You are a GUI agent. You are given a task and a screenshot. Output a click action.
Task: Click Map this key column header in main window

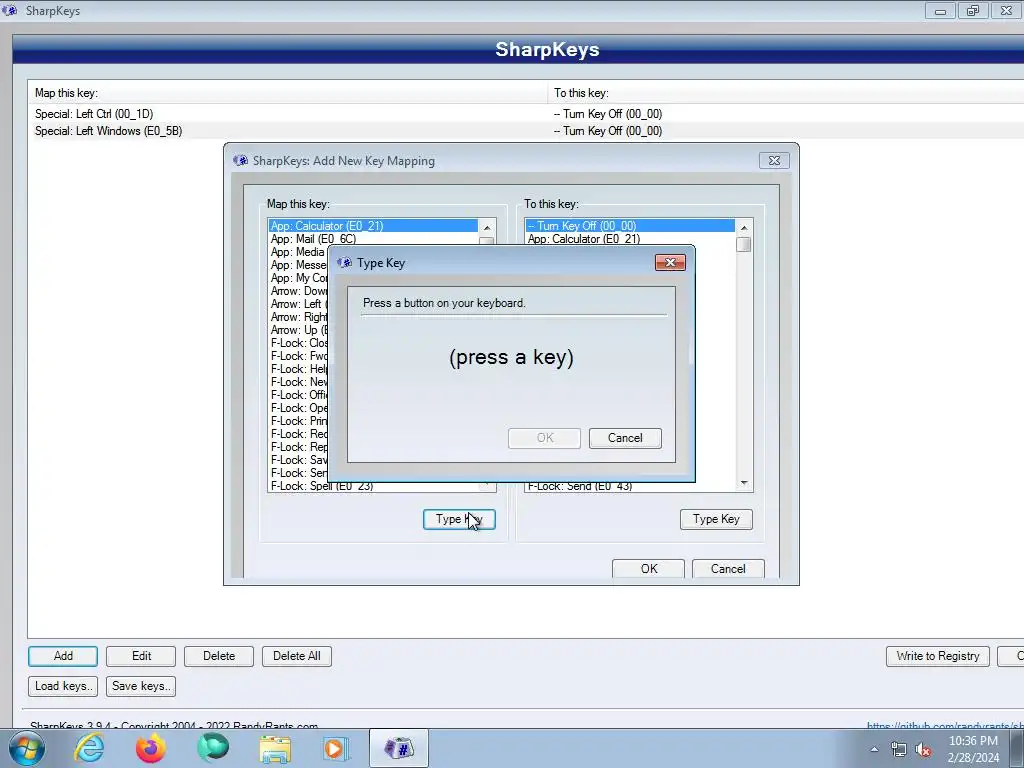pos(287,93)
